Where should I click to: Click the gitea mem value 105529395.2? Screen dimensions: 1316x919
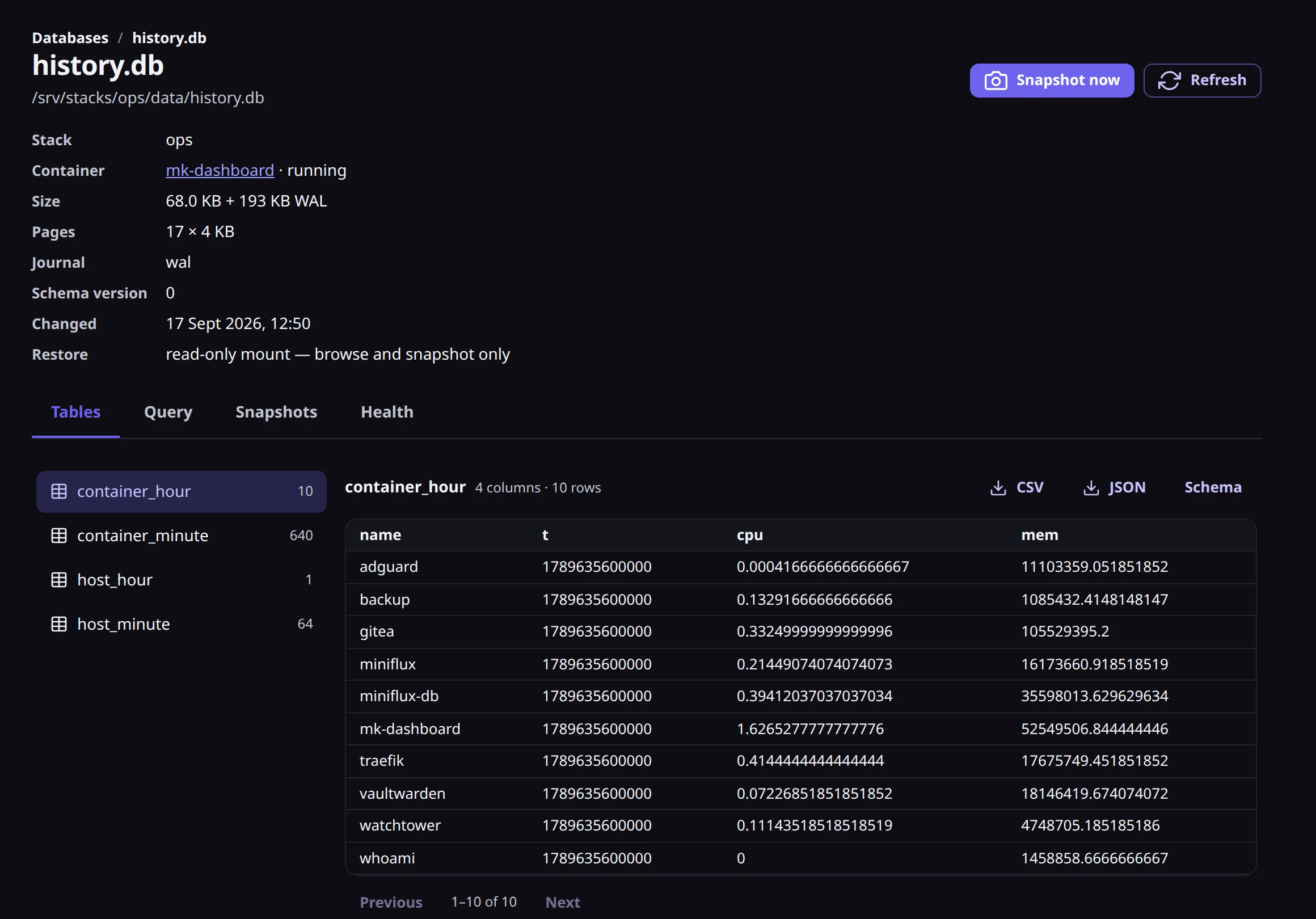(1065, 631)
